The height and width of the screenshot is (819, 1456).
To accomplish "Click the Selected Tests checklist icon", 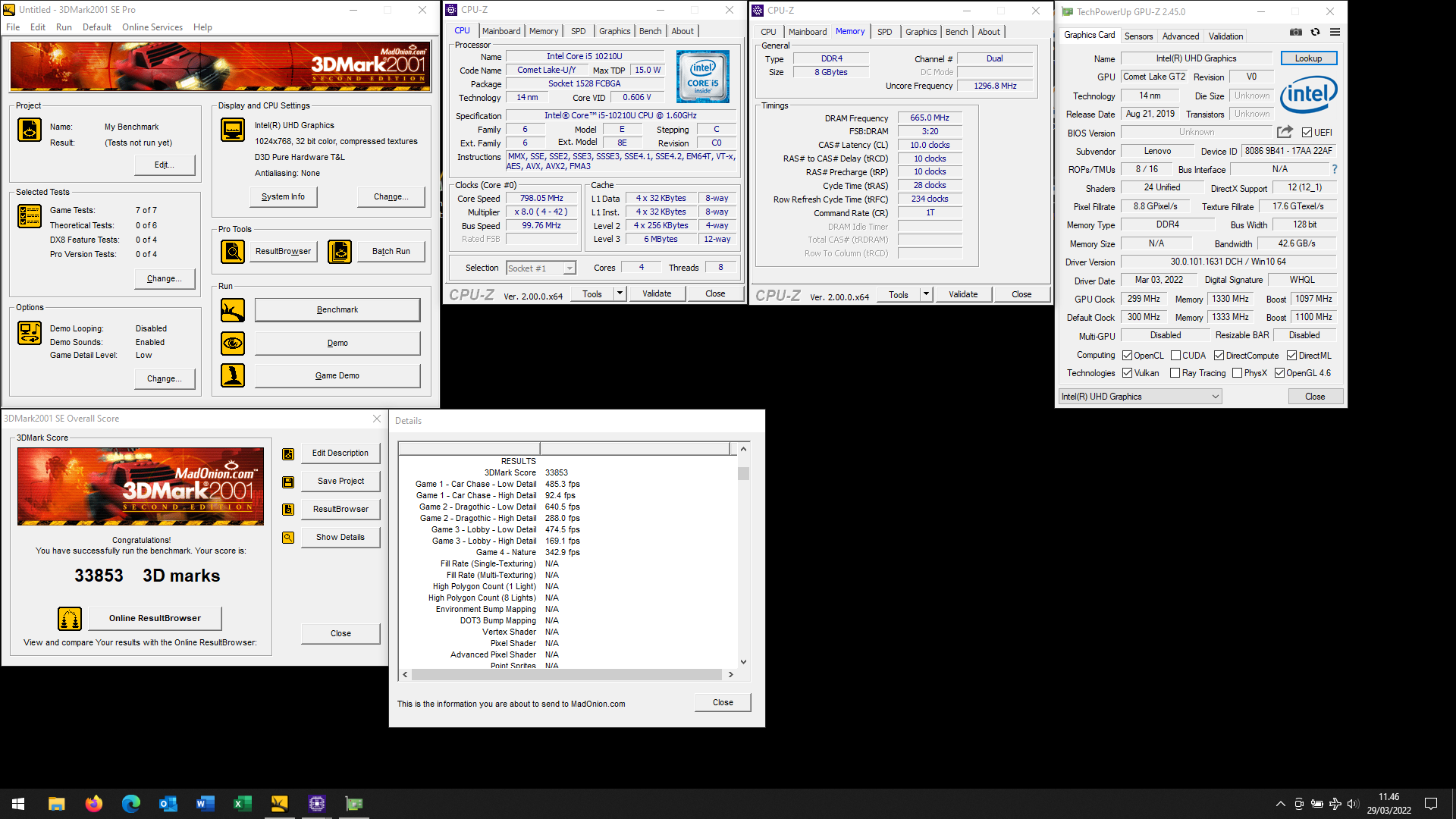I will [x=30, y=217].
